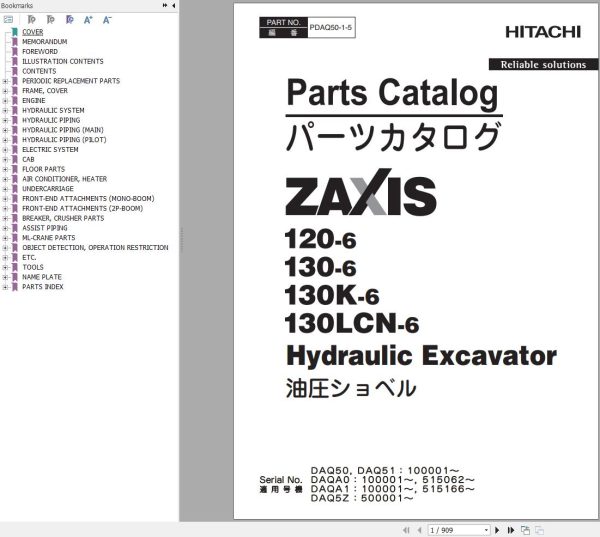
Task: Click the teal bookmark icon beside COVER
Action: [15, 32]
